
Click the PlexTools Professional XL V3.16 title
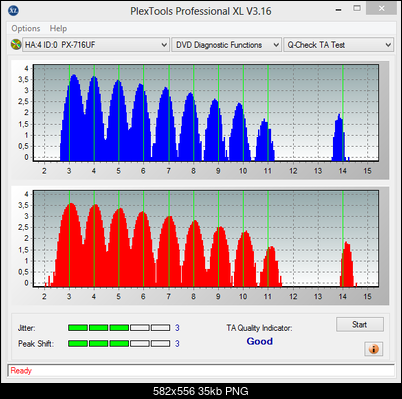[x=201, y=11]
